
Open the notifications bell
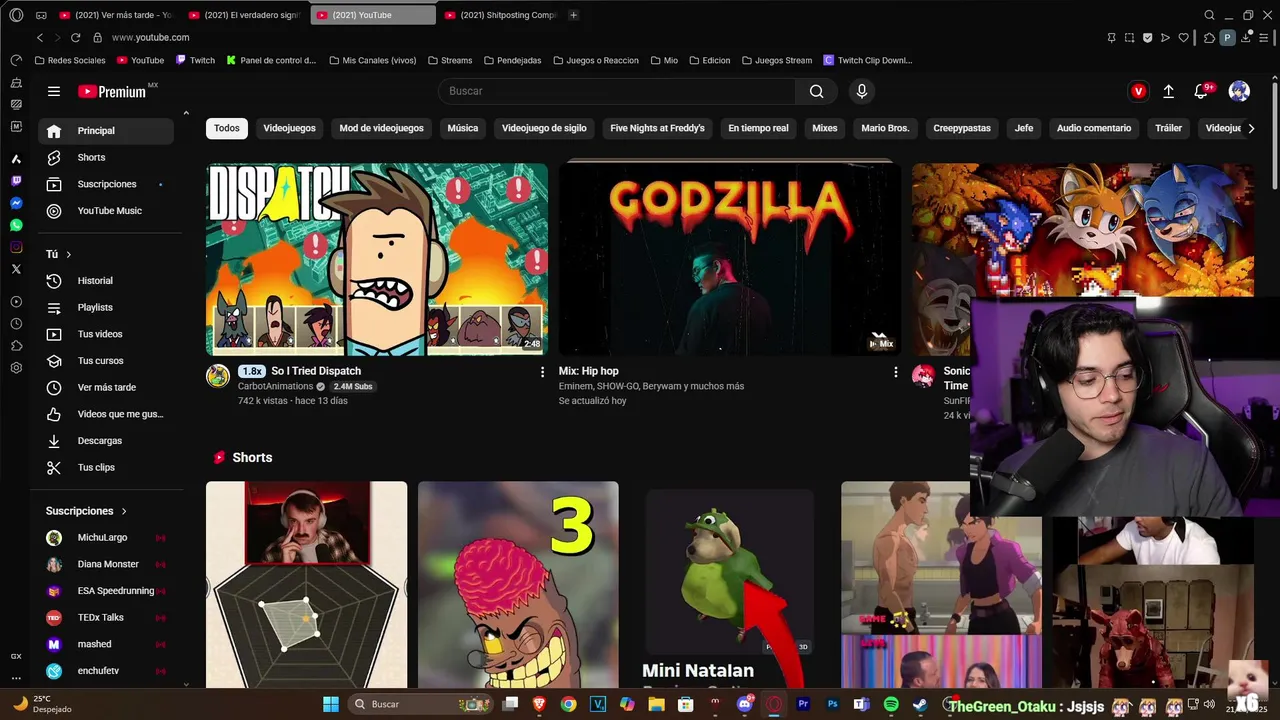(x=1201, y=91)
